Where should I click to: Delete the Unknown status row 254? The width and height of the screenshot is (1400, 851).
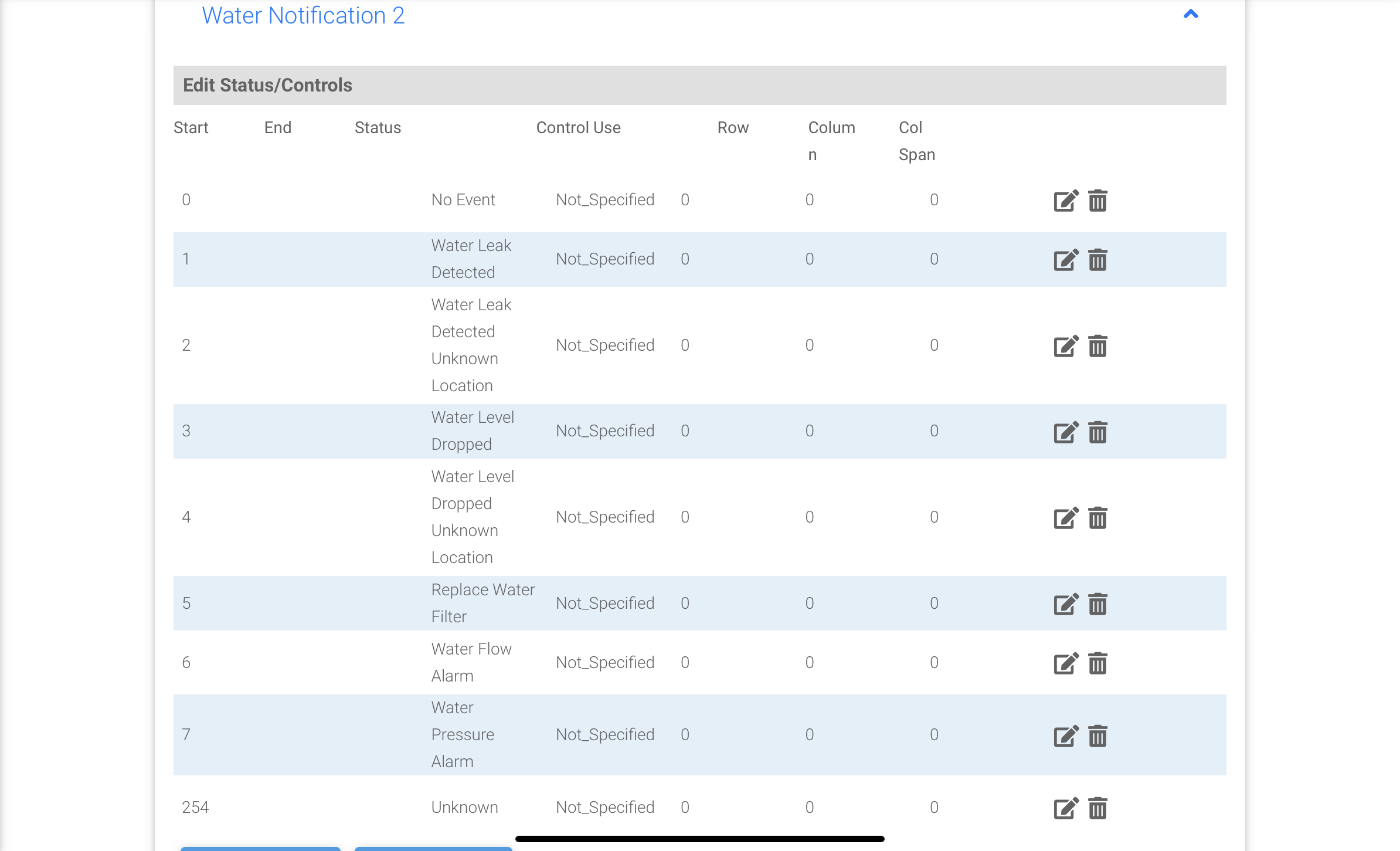tap(1097, 808)
